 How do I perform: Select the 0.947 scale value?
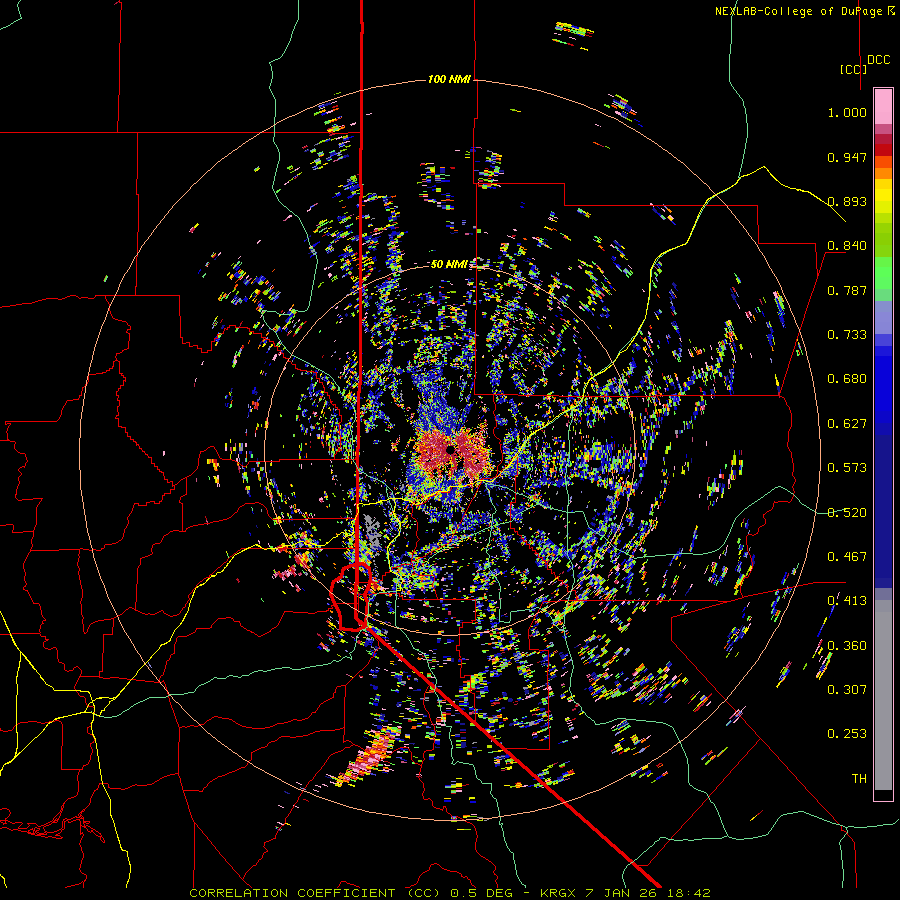[847, 157]
